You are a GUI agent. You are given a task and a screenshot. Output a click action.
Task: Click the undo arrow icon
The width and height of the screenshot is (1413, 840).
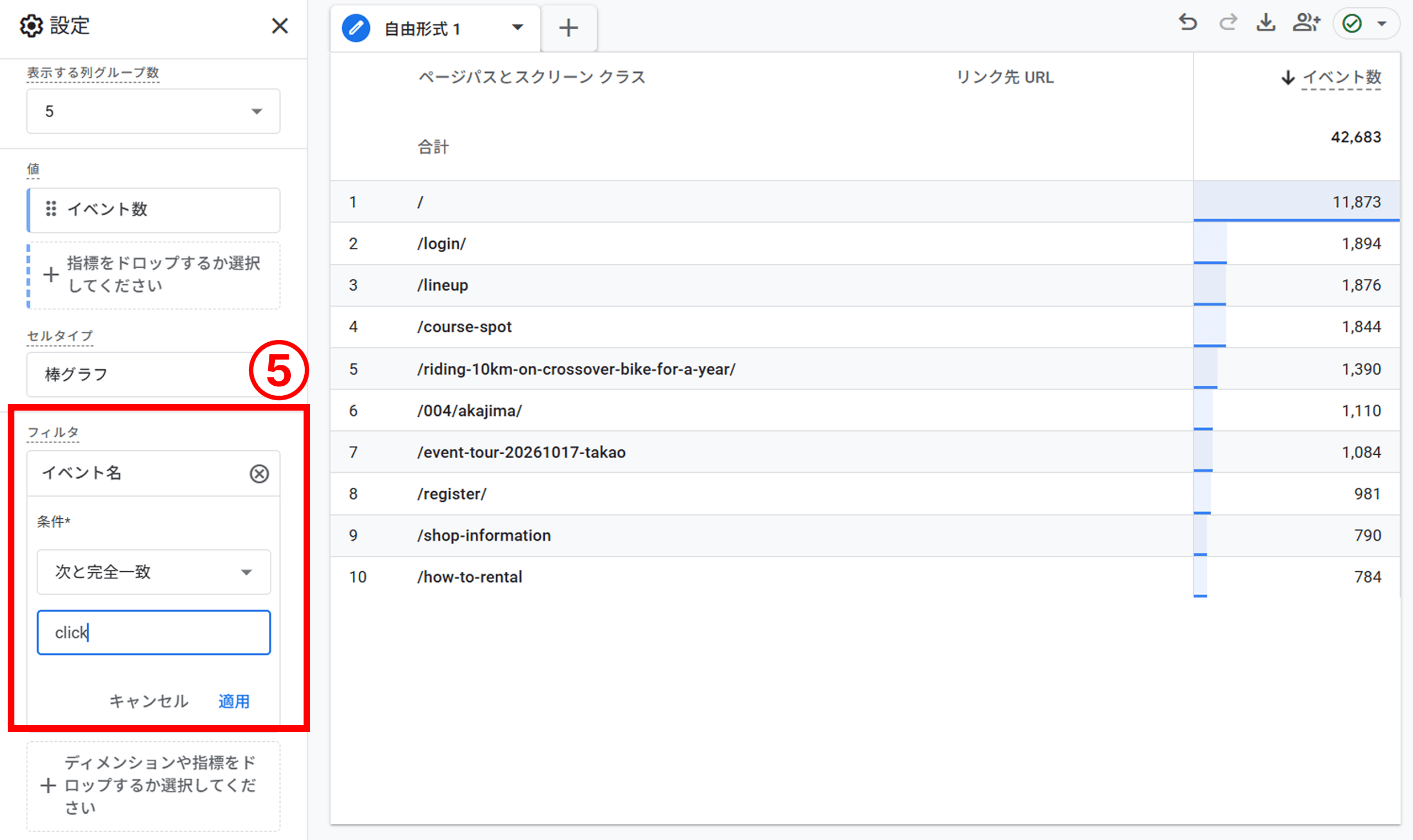click(1188, 23)
